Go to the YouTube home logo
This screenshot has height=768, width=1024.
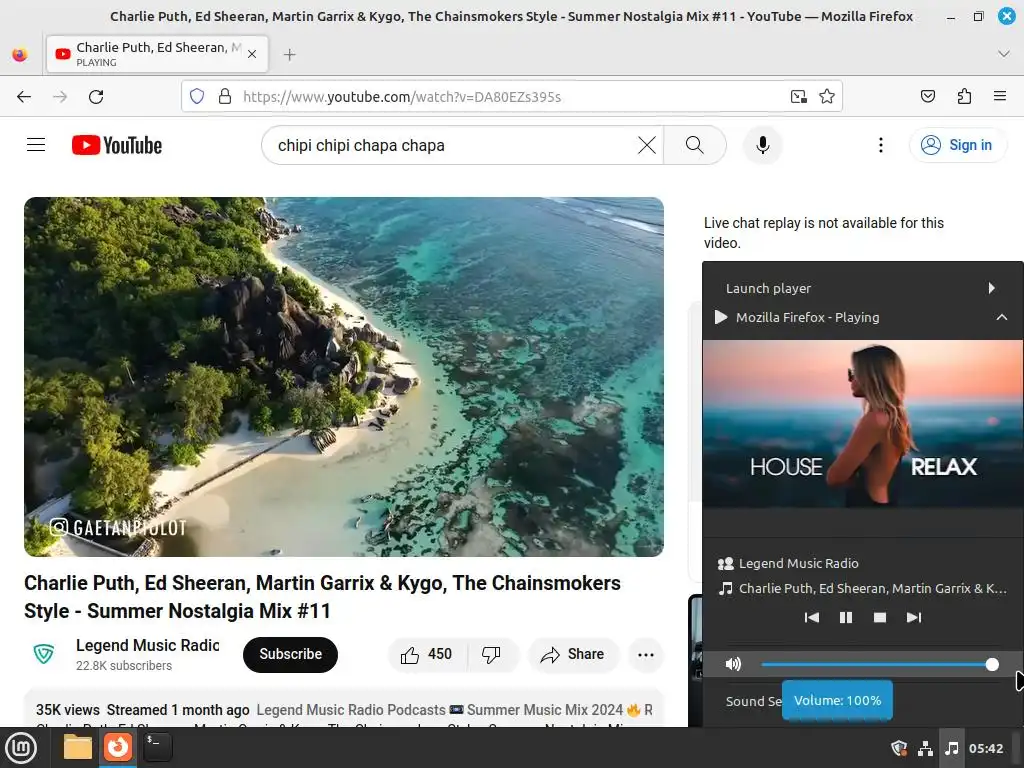pyautogui.click(x=117, y=145)
